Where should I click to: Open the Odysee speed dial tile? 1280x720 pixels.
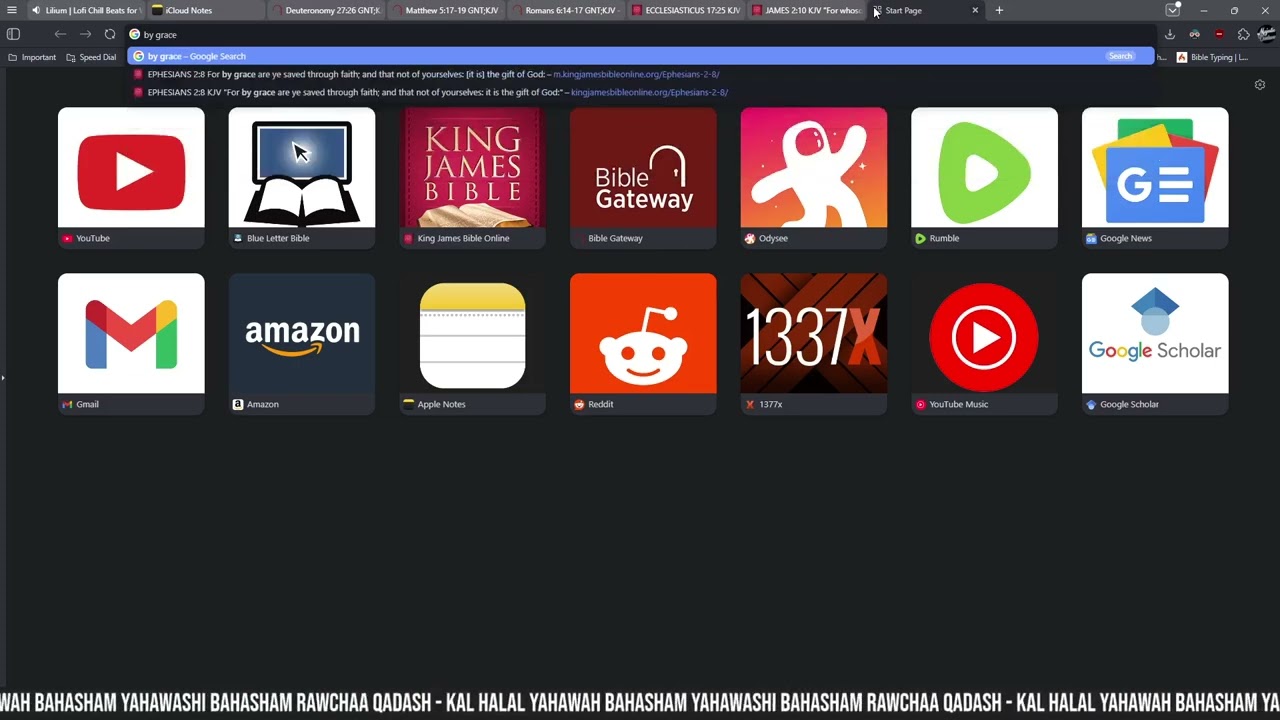813,178
